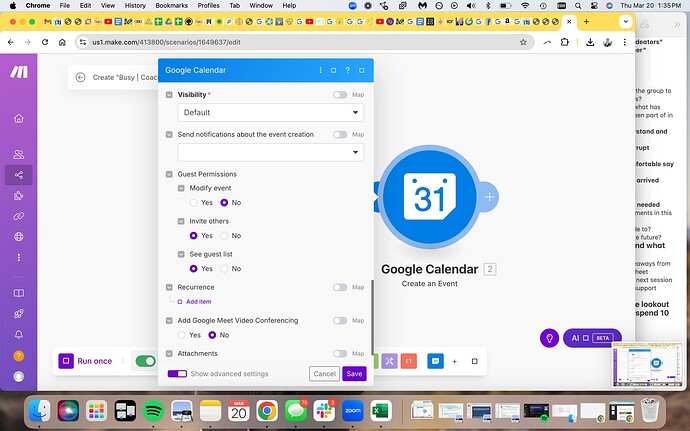Click Add item under Recurrence
690x431 pixels.
point(198,302)
